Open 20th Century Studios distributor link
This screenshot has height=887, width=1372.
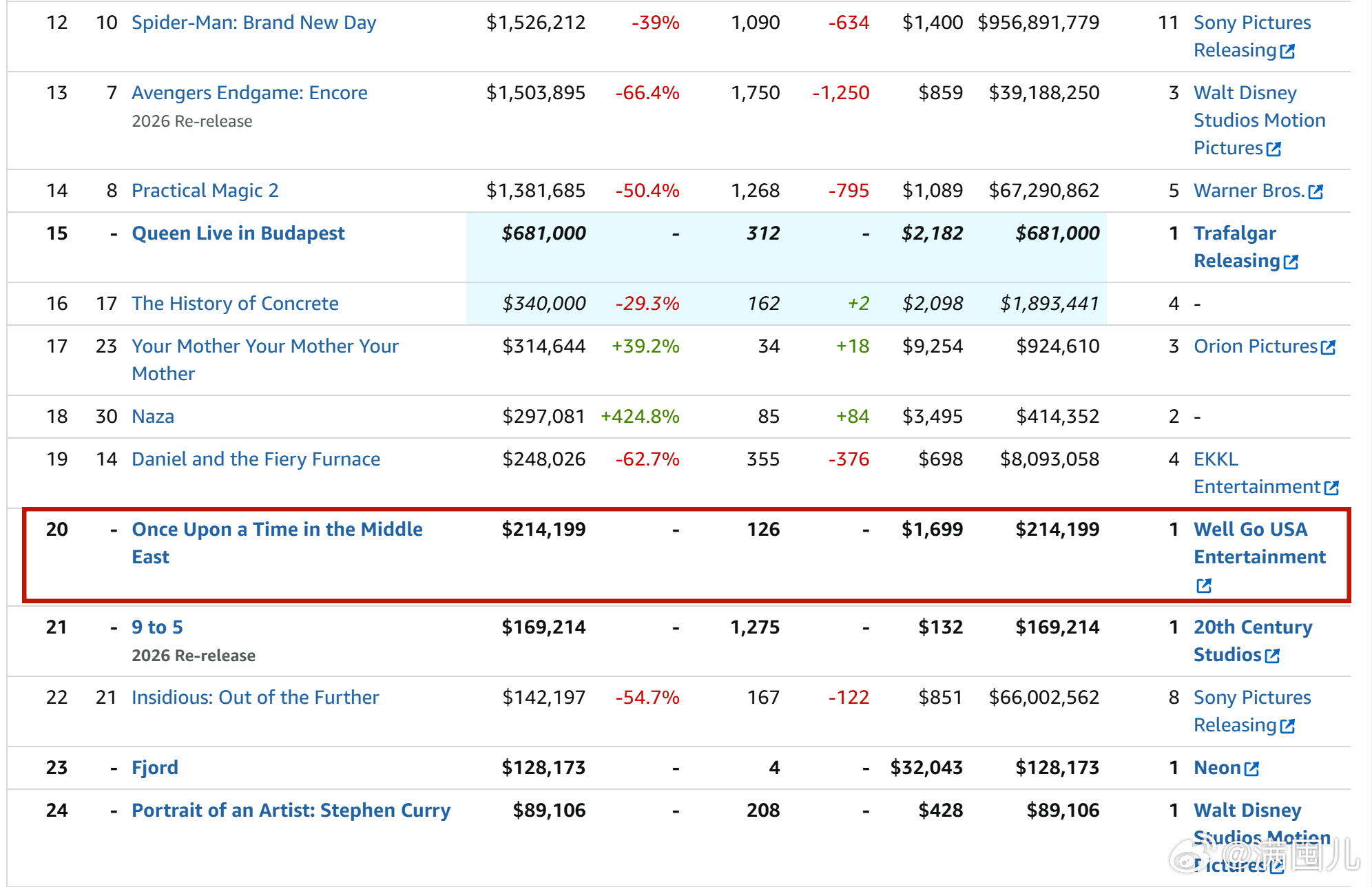(1253, 641)
